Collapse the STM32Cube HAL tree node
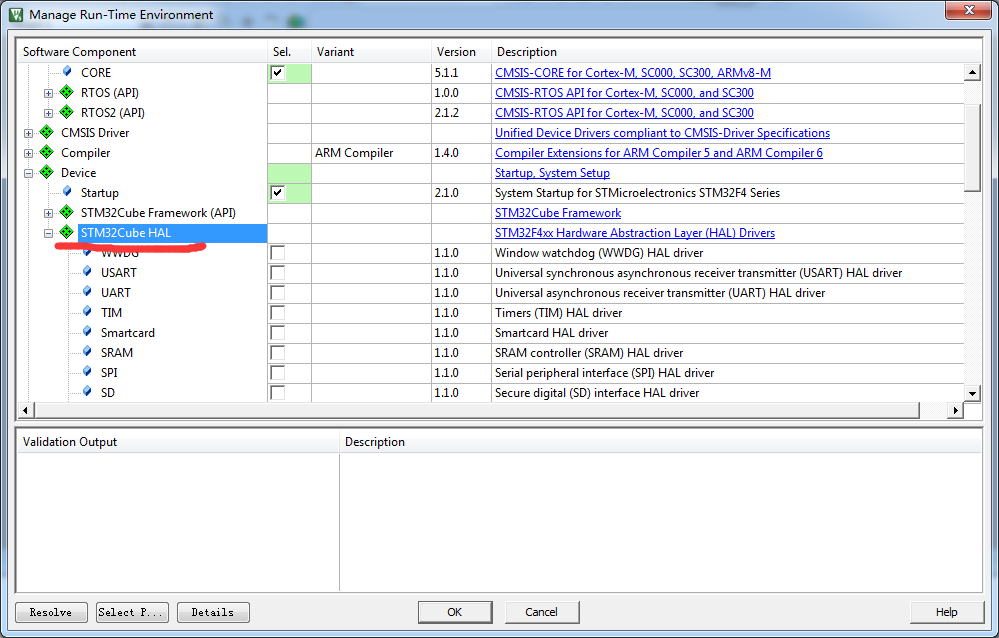 coord(48,233)
